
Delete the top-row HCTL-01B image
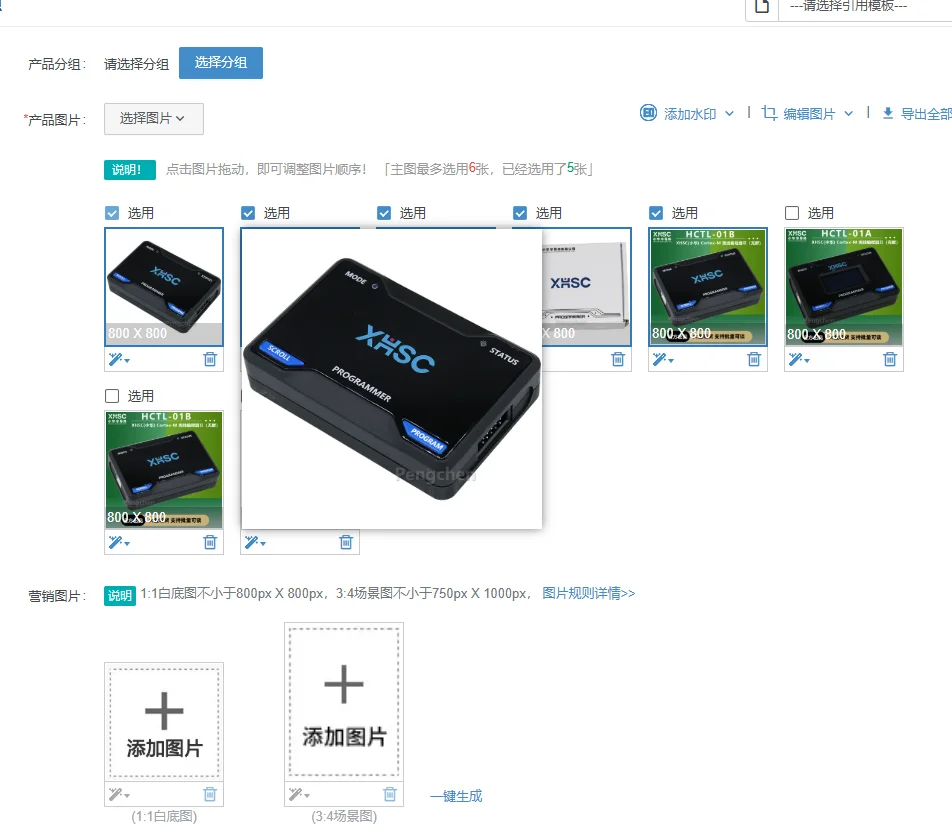[754, 359]
